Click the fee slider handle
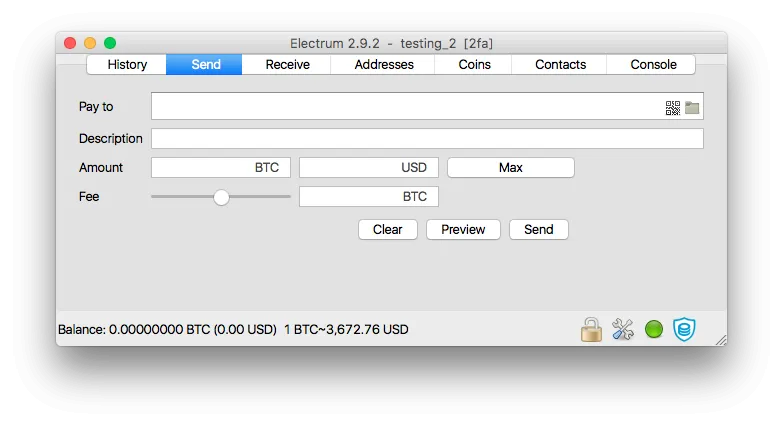The image size is (783, 426). [x=221, y=197]
